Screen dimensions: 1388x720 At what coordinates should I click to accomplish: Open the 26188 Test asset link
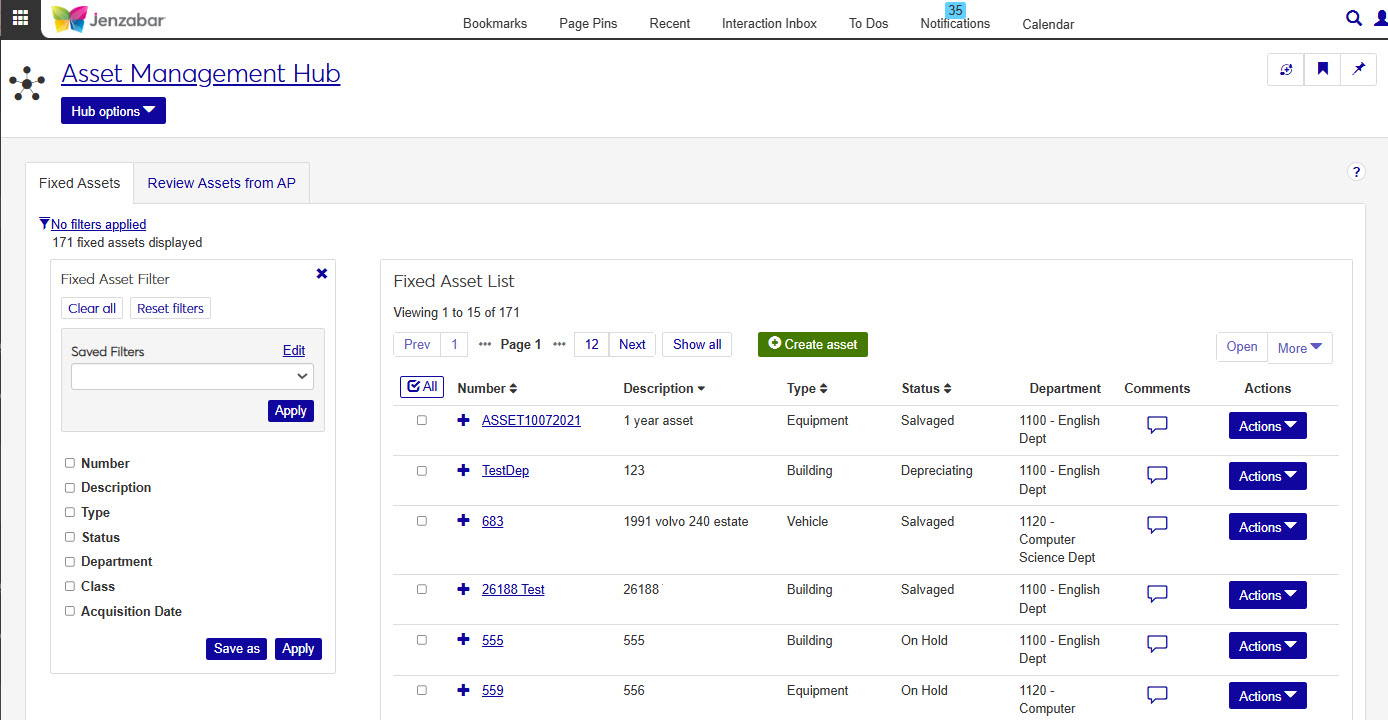click(513, 590)
